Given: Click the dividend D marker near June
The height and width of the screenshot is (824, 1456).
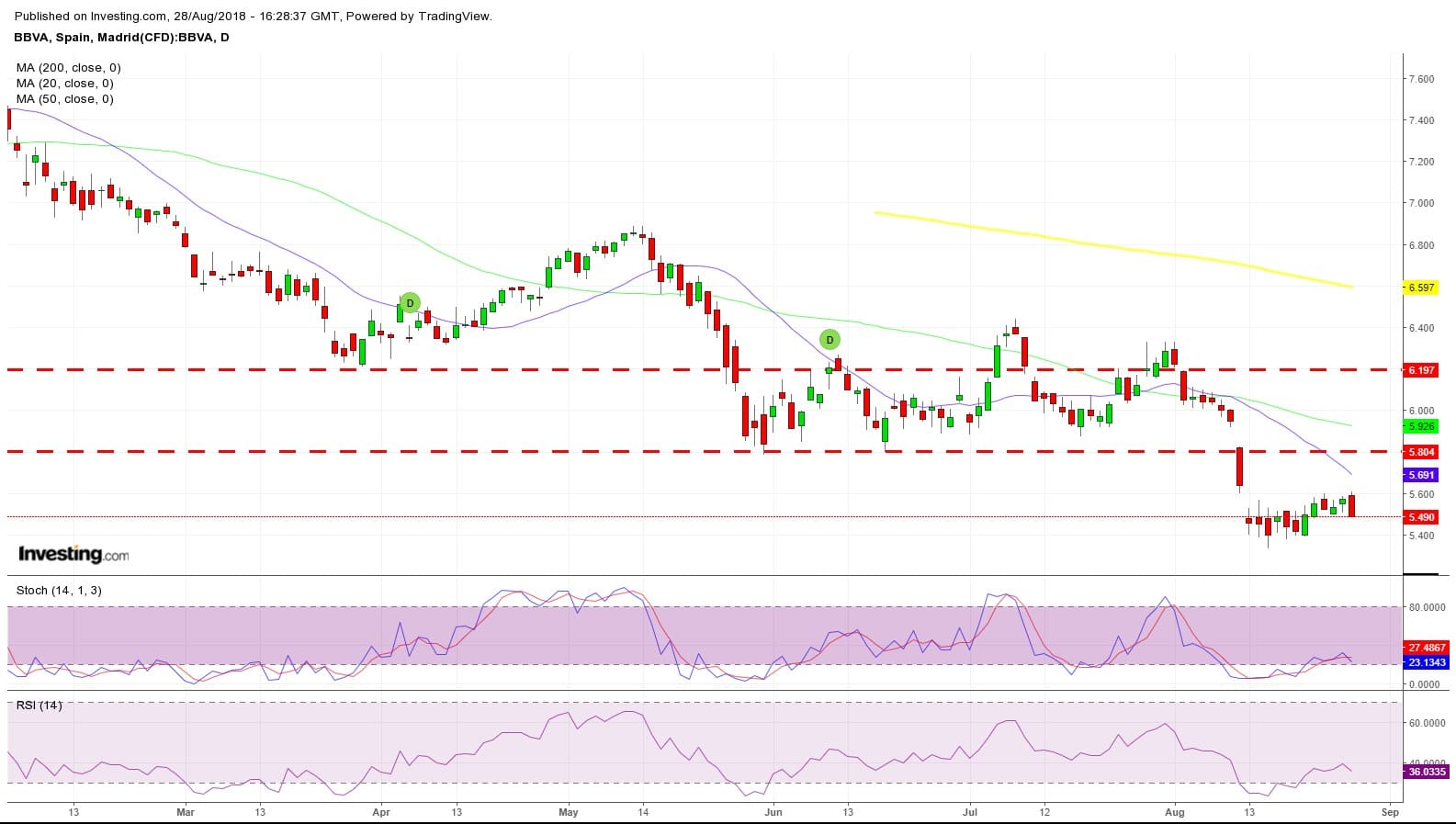Looking at the screenshot, I should [x=830, y=340].
